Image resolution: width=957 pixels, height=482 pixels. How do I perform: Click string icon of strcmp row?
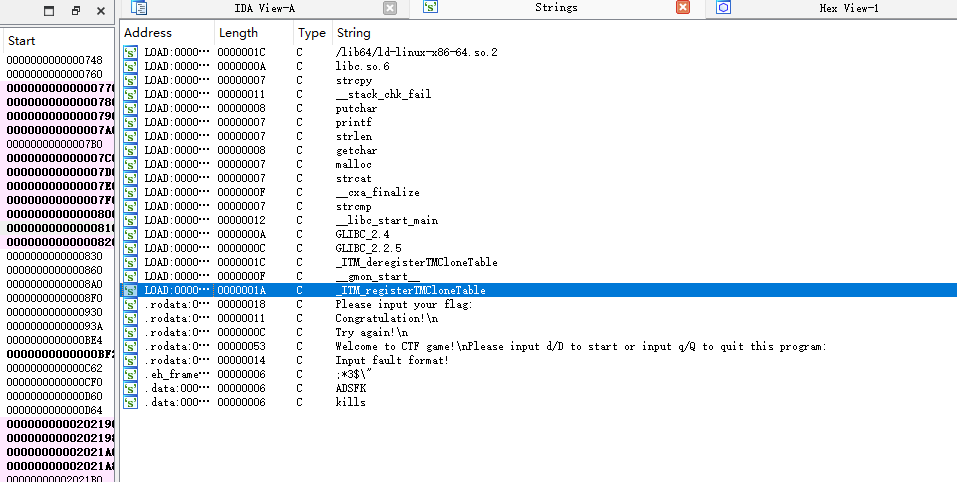131,207
